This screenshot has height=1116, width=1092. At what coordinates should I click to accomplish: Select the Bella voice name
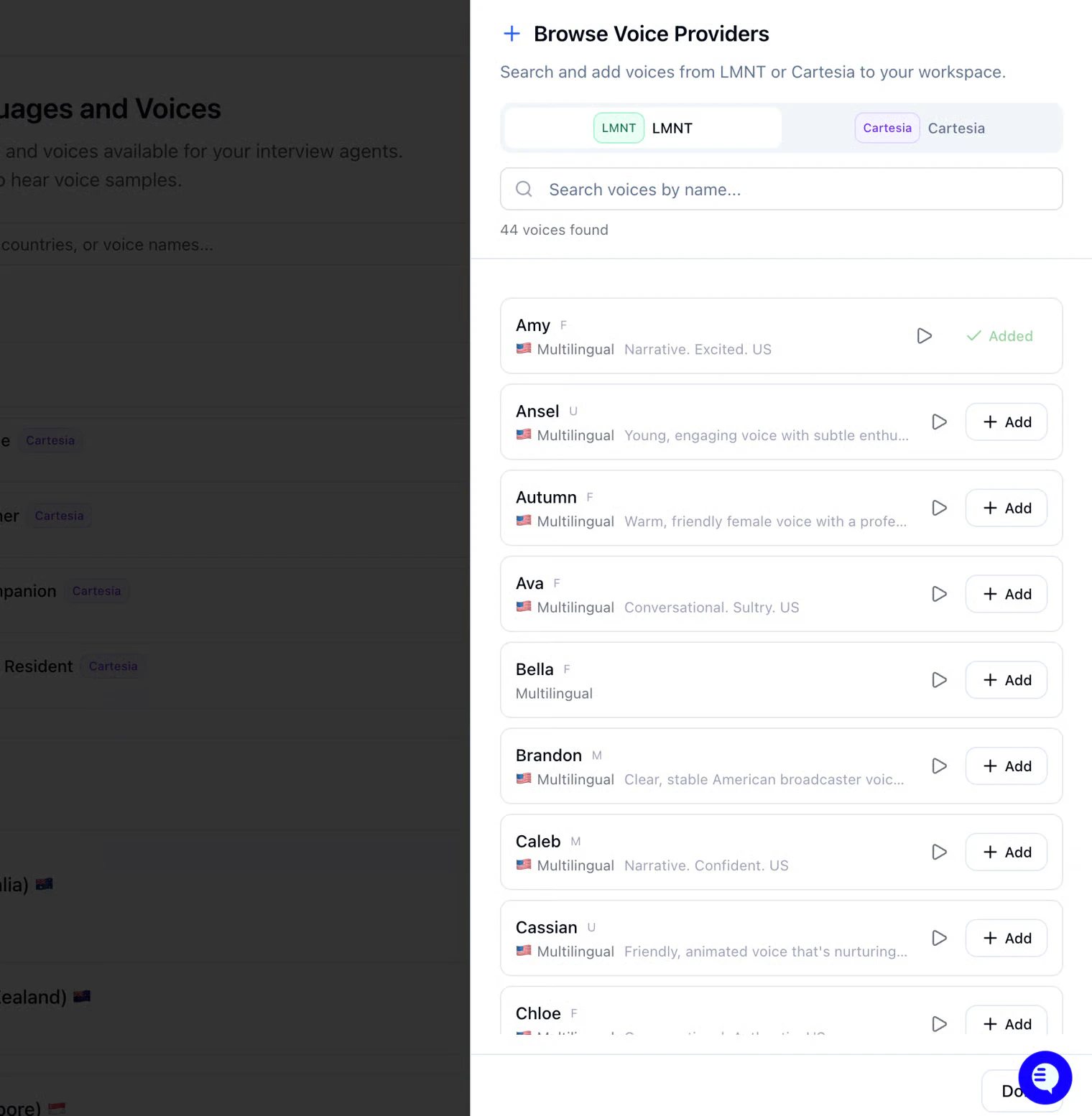tap(535, 669)
